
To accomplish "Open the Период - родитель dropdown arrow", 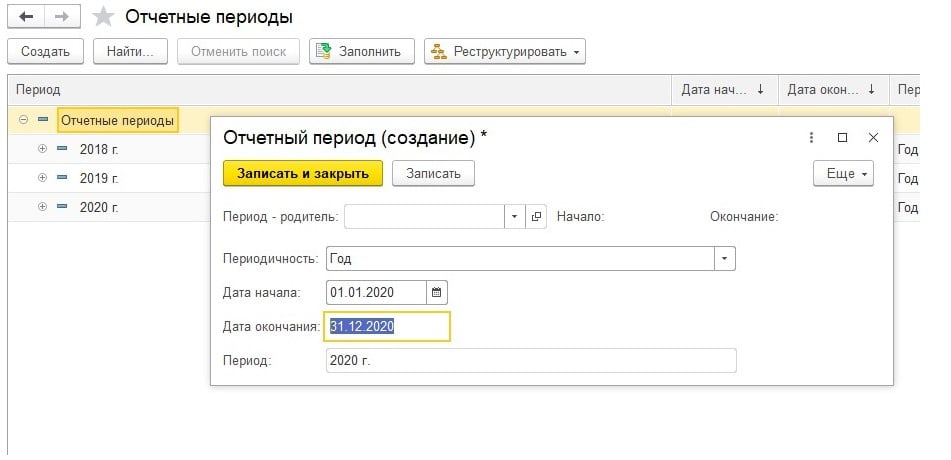I will point(514,216).
